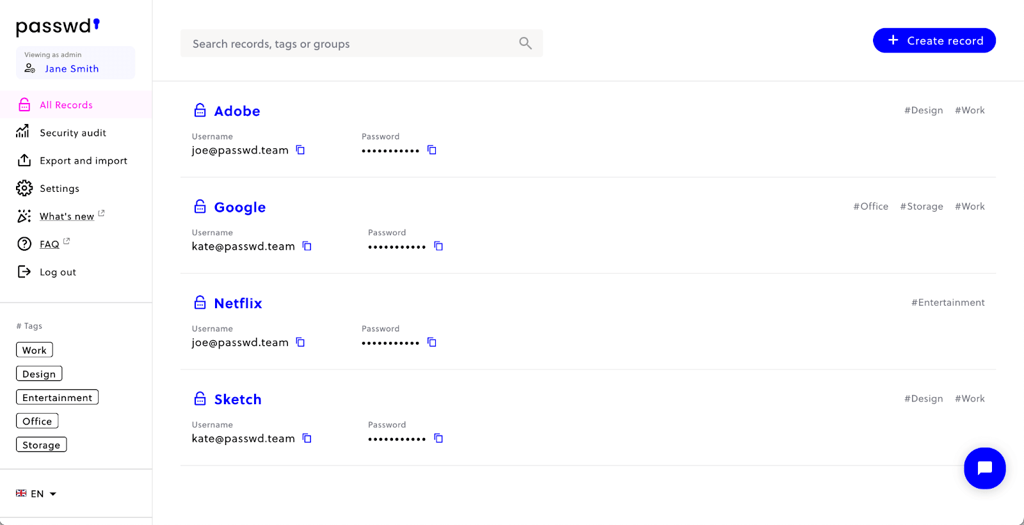The image size is (1024, 525).
Task: Filter by the Storage tag
Action: [41, 445]
